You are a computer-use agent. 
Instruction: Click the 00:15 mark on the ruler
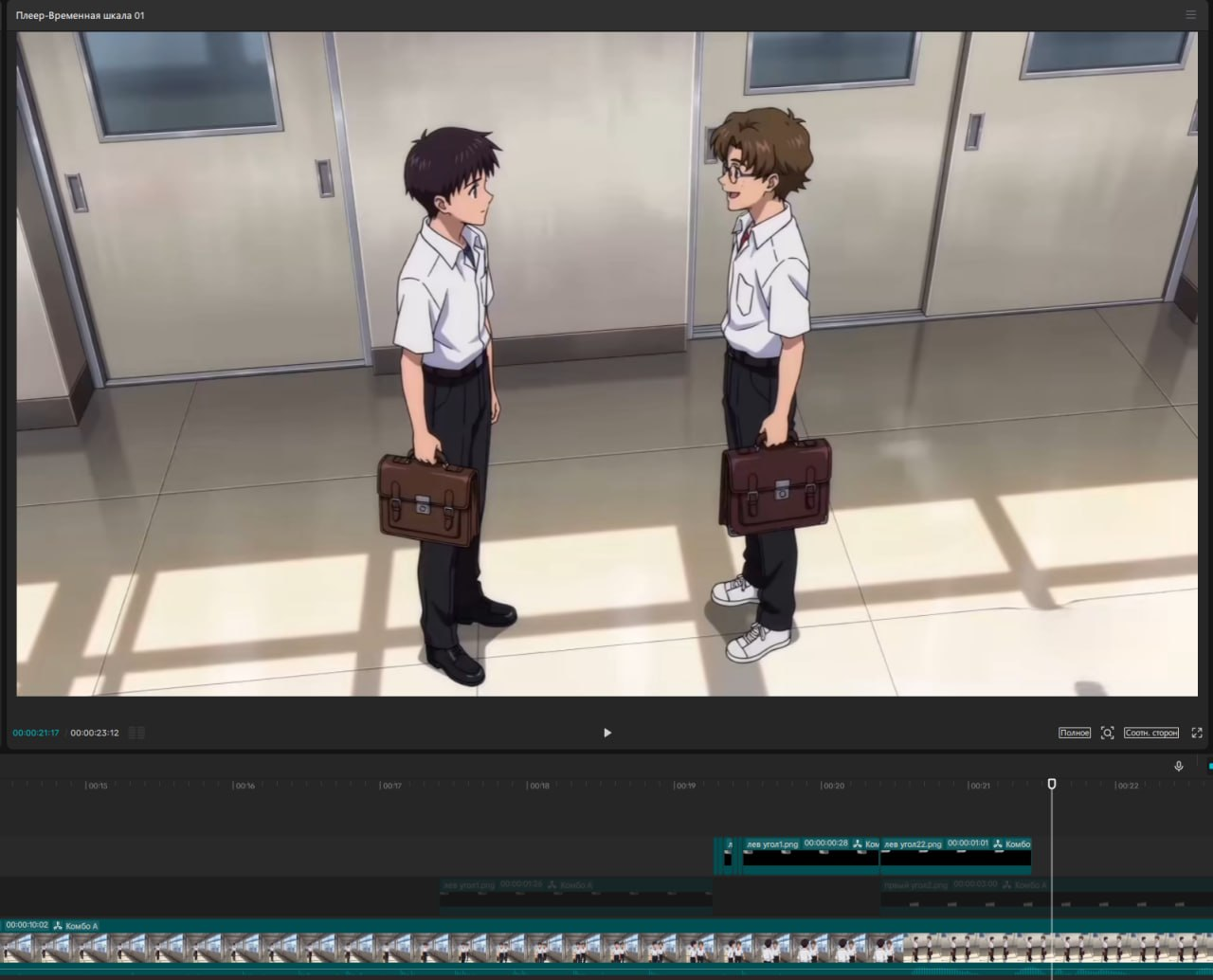click(x=98, y=786)
